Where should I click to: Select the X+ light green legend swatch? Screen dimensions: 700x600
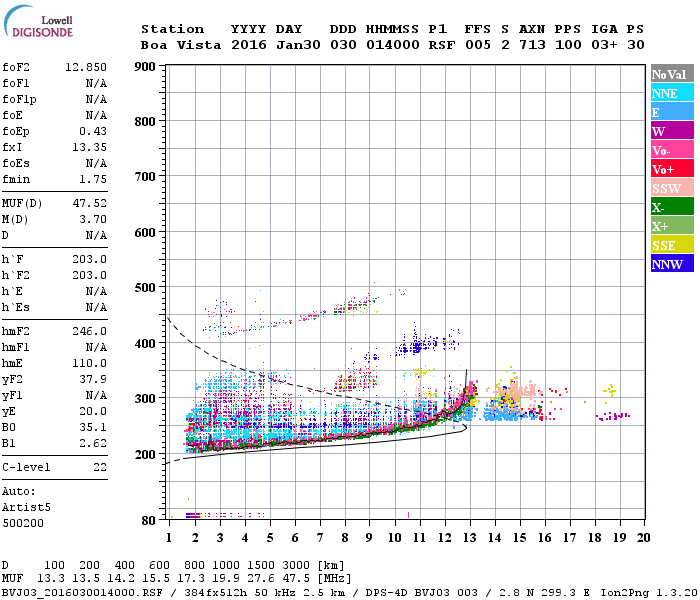coord(672,225)
